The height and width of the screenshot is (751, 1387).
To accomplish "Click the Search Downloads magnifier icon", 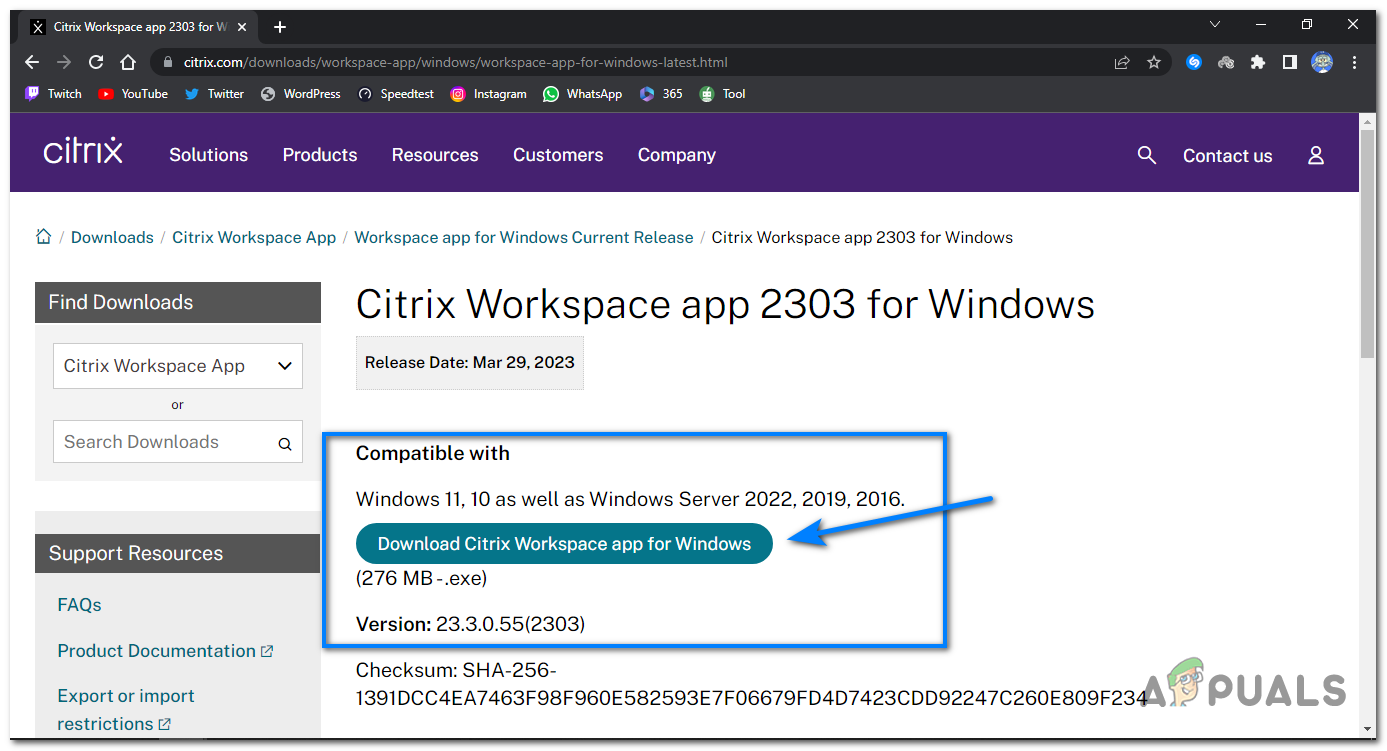I will tap(285, 444).
